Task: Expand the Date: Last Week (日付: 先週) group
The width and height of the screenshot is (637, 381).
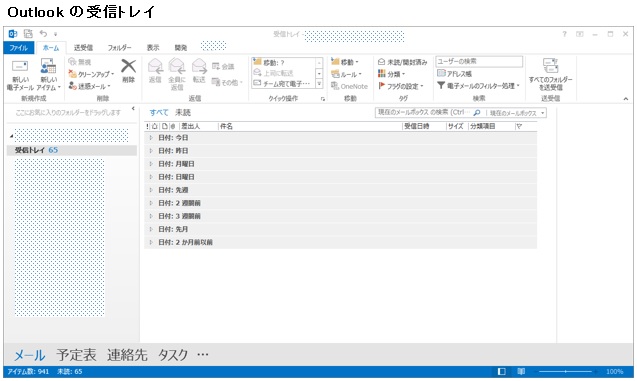Action: click(151, 190)
